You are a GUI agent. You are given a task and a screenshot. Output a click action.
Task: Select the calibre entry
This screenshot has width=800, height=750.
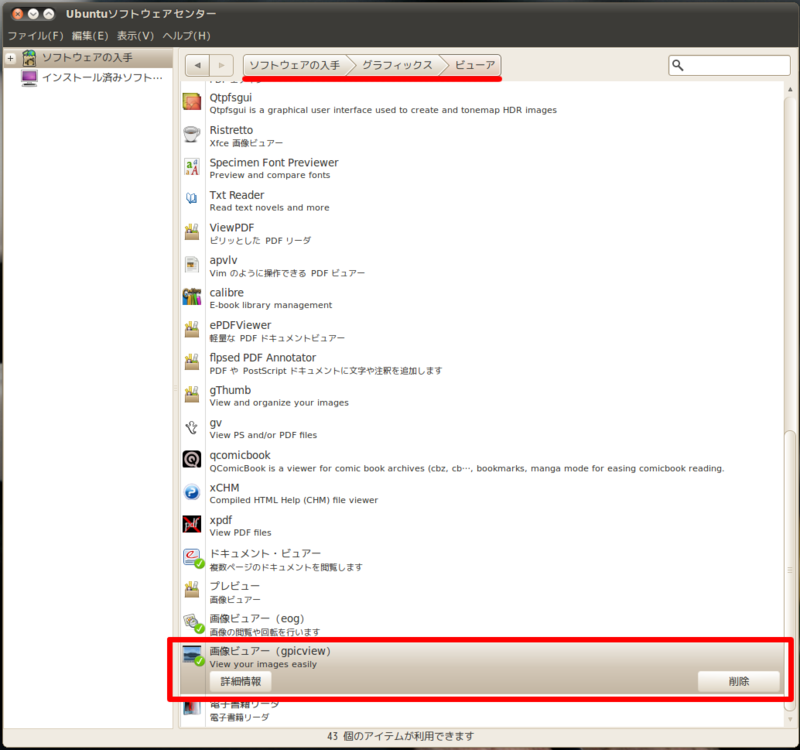coord(482,298)
